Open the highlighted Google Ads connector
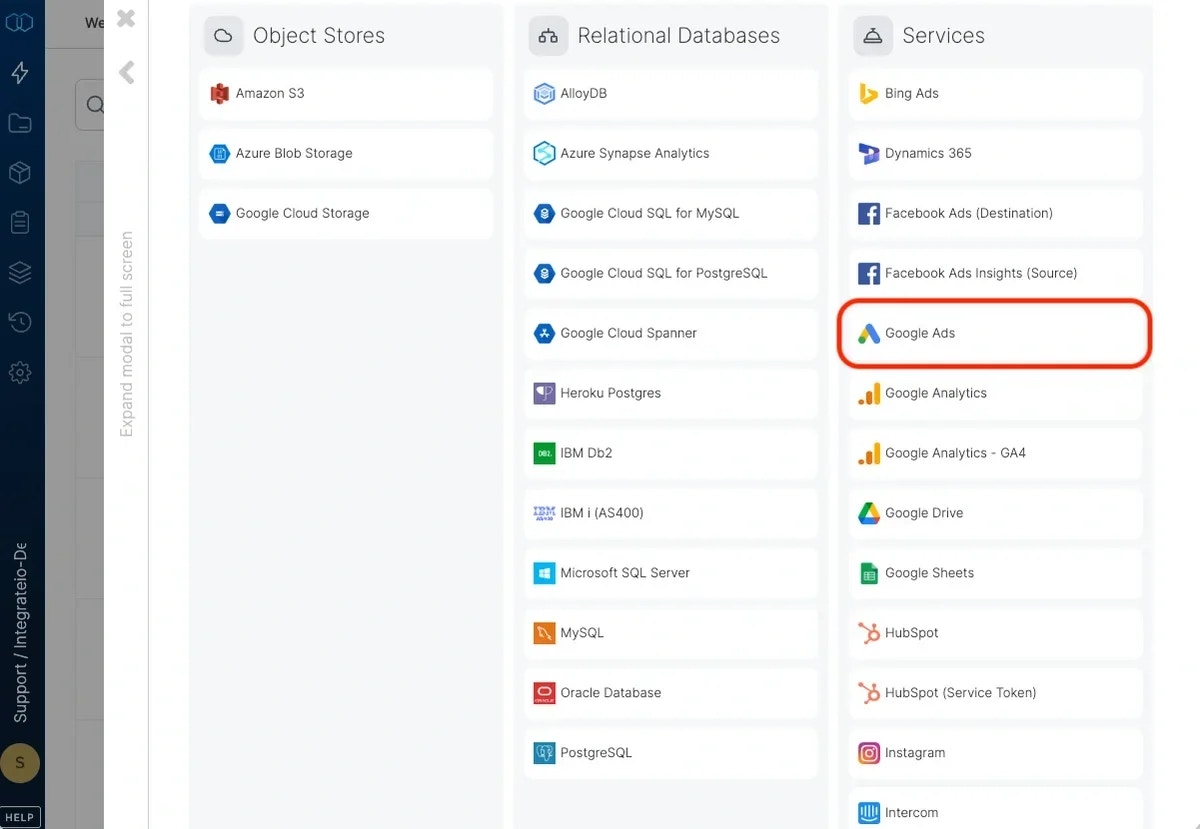Screen dimensions: 1200x829 (x=993, y=333)
